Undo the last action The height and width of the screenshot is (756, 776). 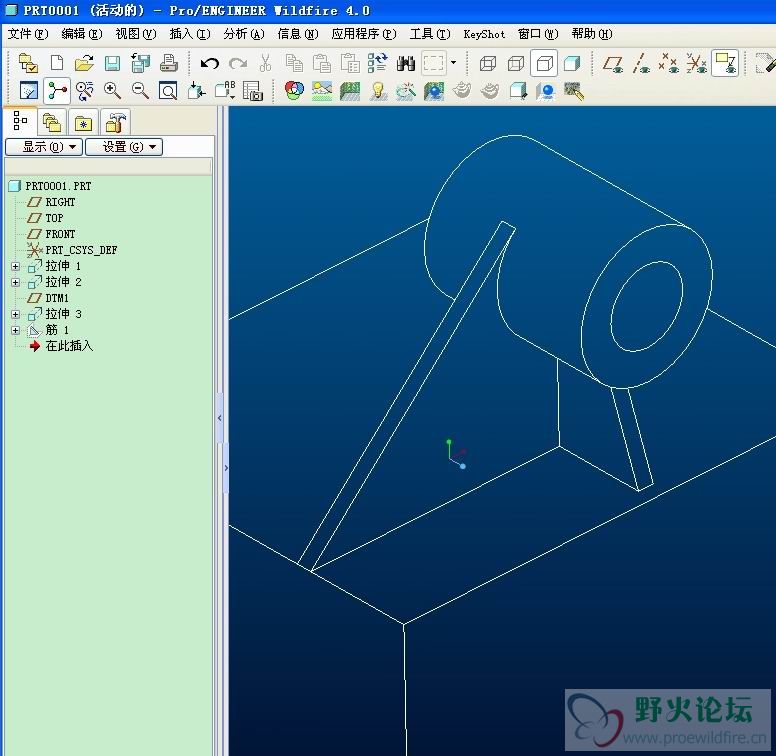pos(210,63)
